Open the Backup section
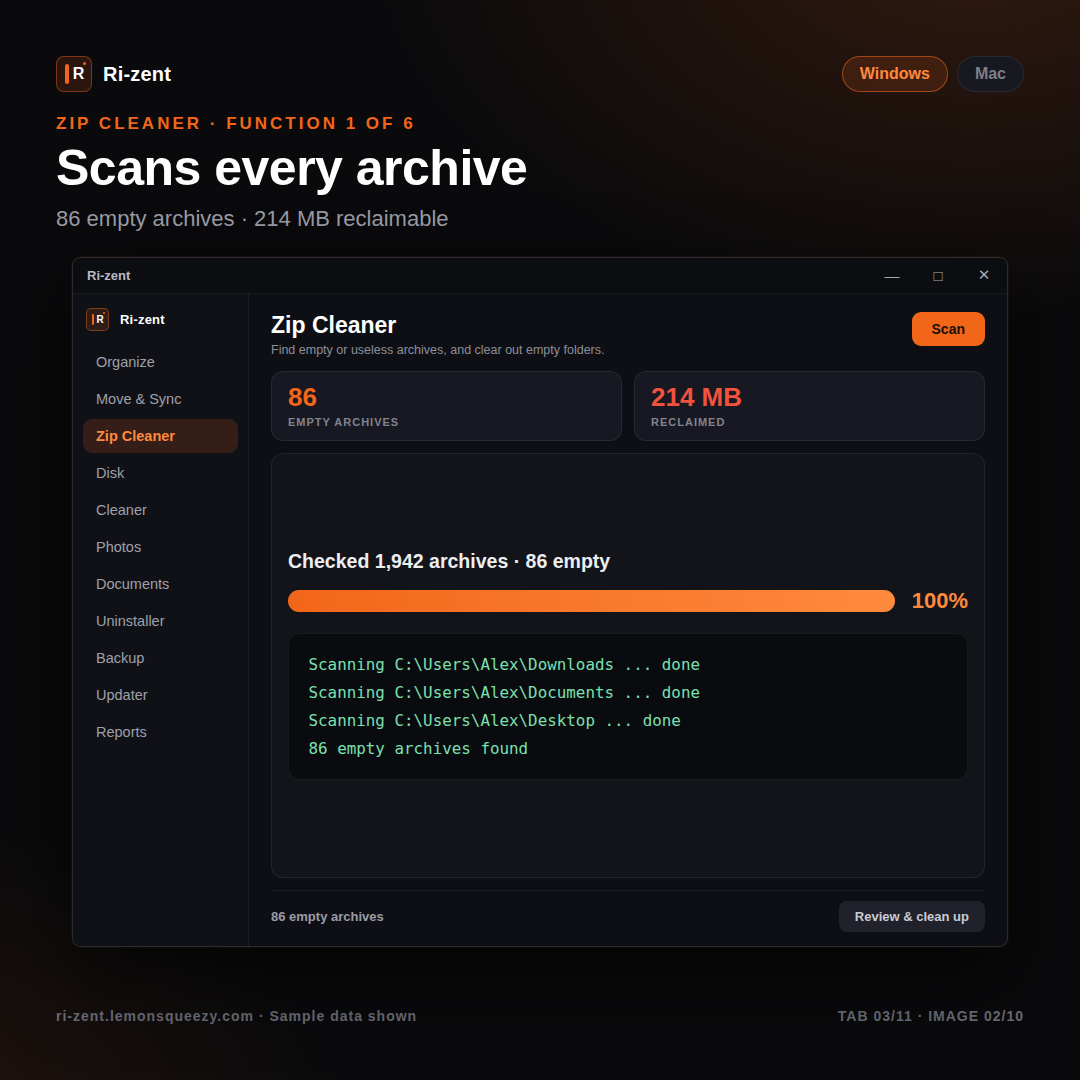This screenshot has height=1080, width=1080. [x=160, y=658]
